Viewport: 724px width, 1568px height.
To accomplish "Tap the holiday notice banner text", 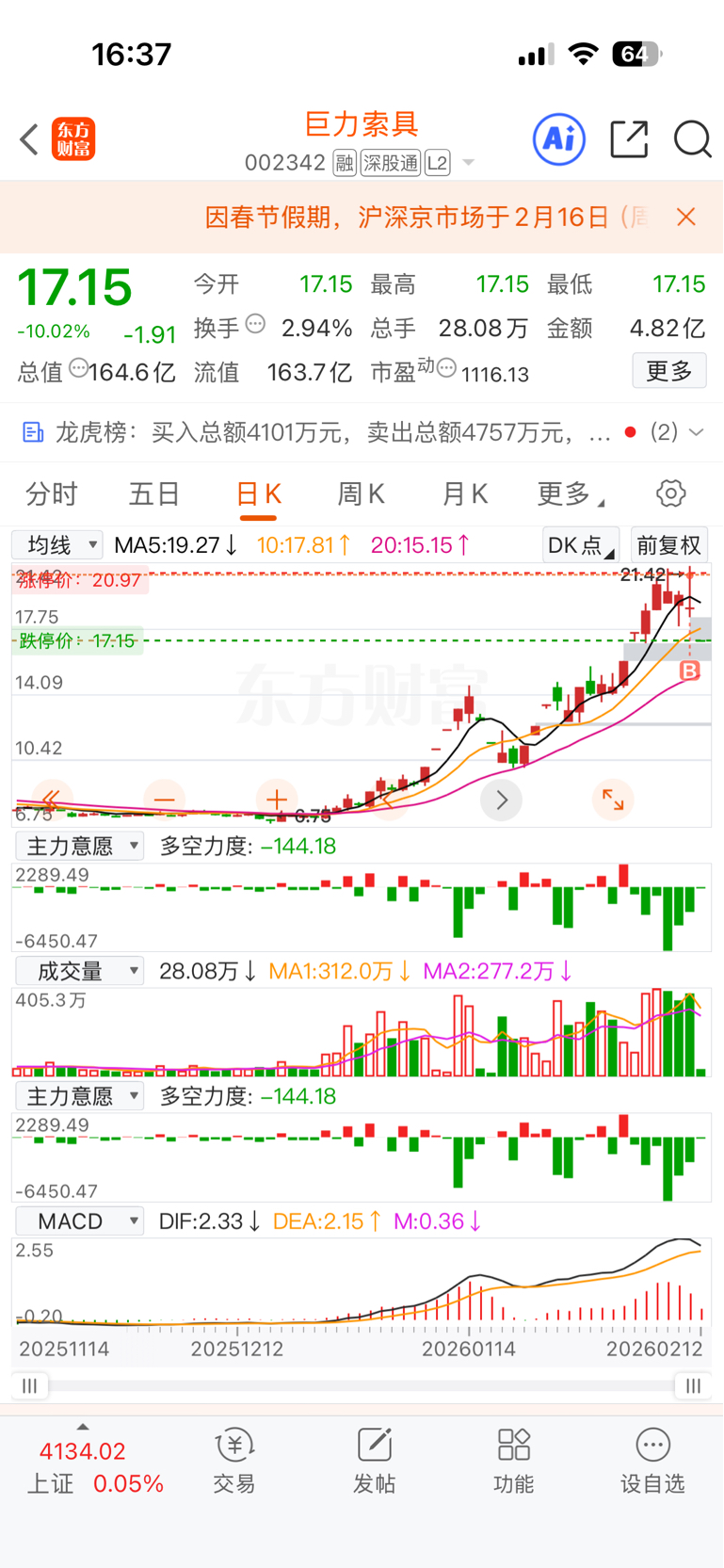I will pos(426,218).
